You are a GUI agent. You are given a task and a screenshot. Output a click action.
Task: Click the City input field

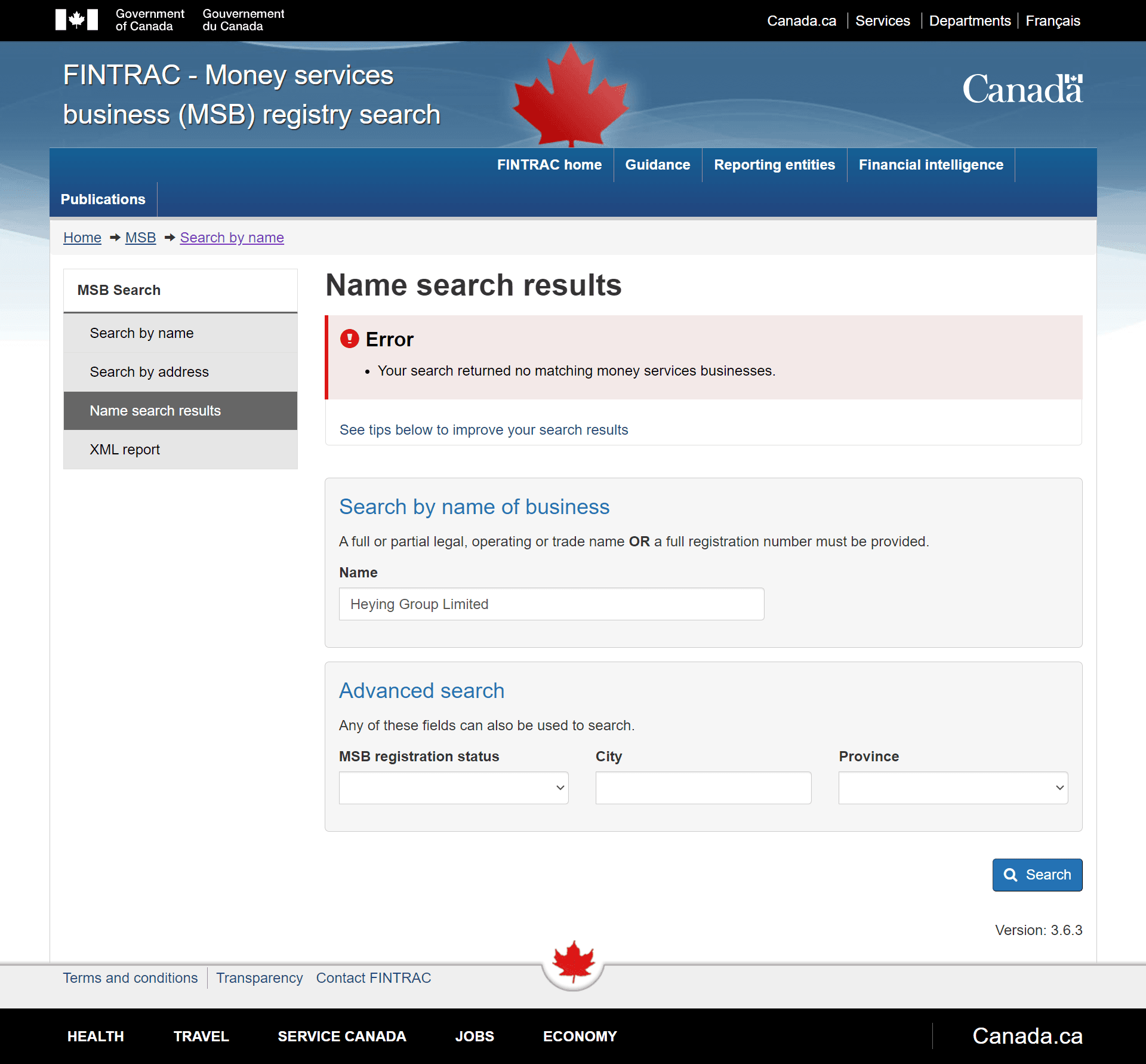(703, 788)
